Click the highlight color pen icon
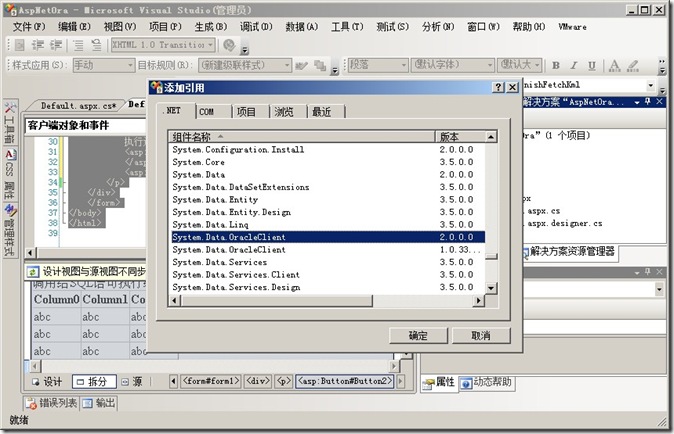The height and width of the screenshot is (434, 674). [x=633, y=65]
